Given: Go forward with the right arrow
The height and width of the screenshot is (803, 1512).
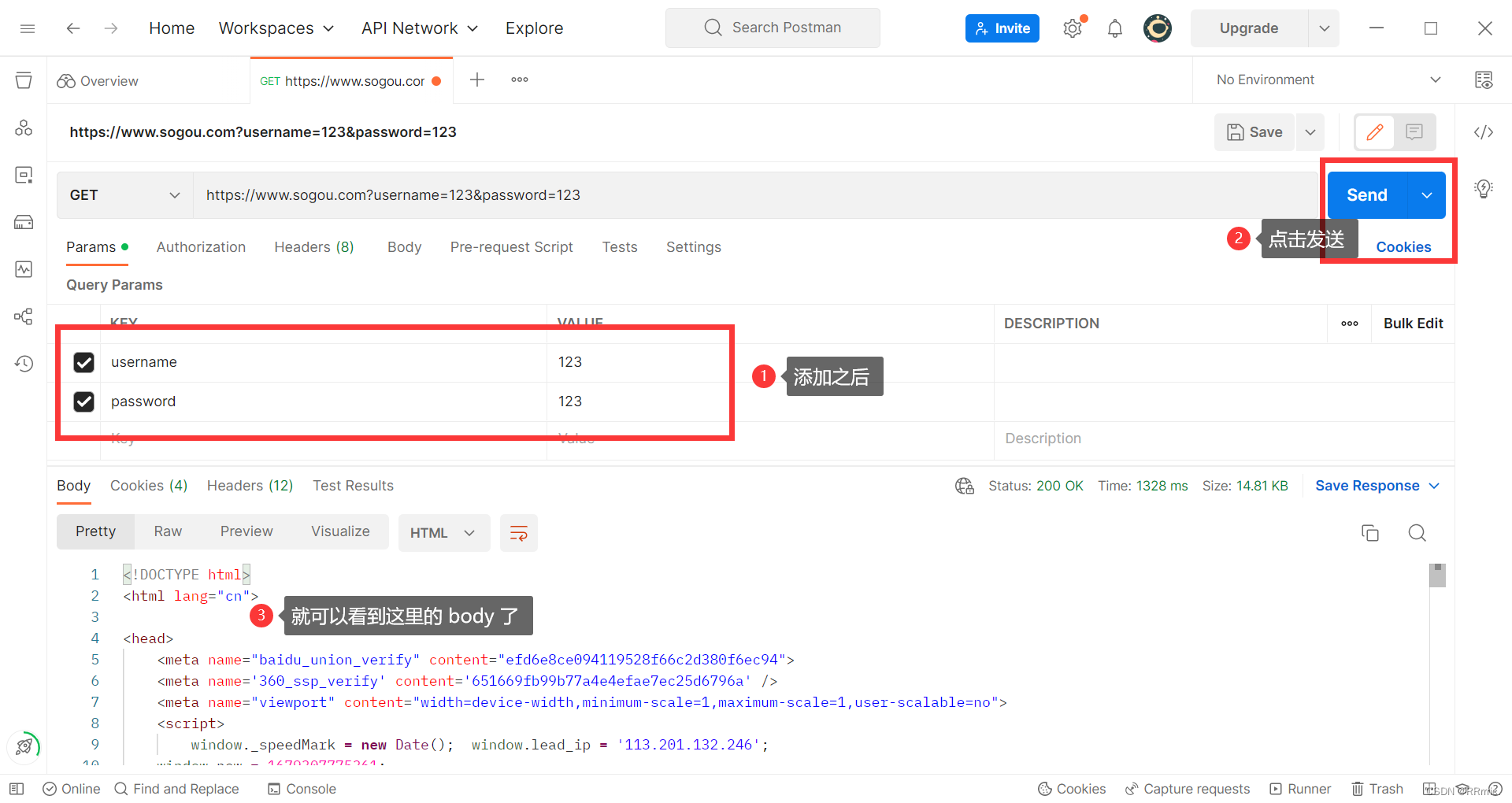Looking at the screenshot, I should coord(111,28).
